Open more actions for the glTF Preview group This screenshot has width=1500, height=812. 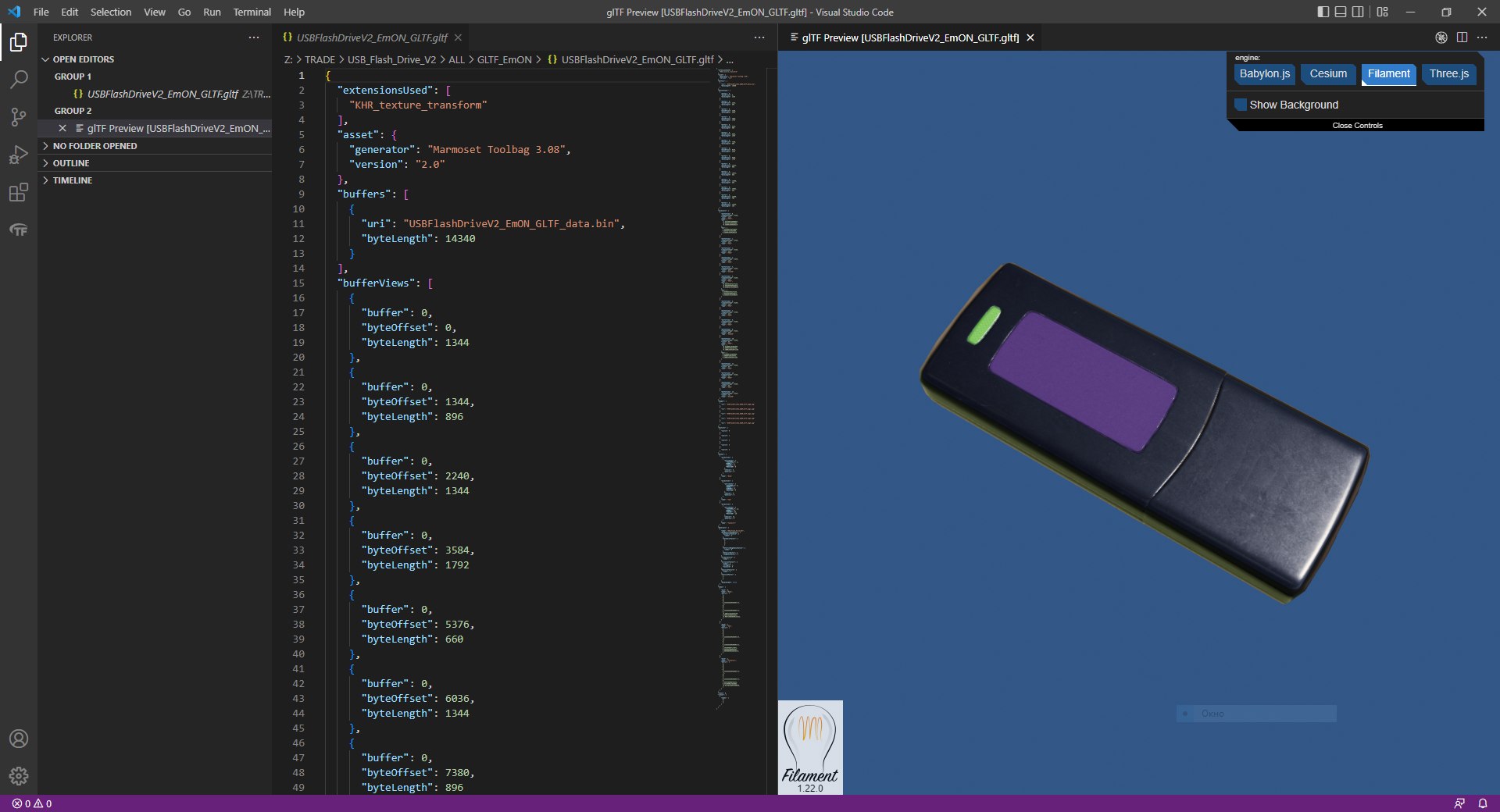(1482, 37)
